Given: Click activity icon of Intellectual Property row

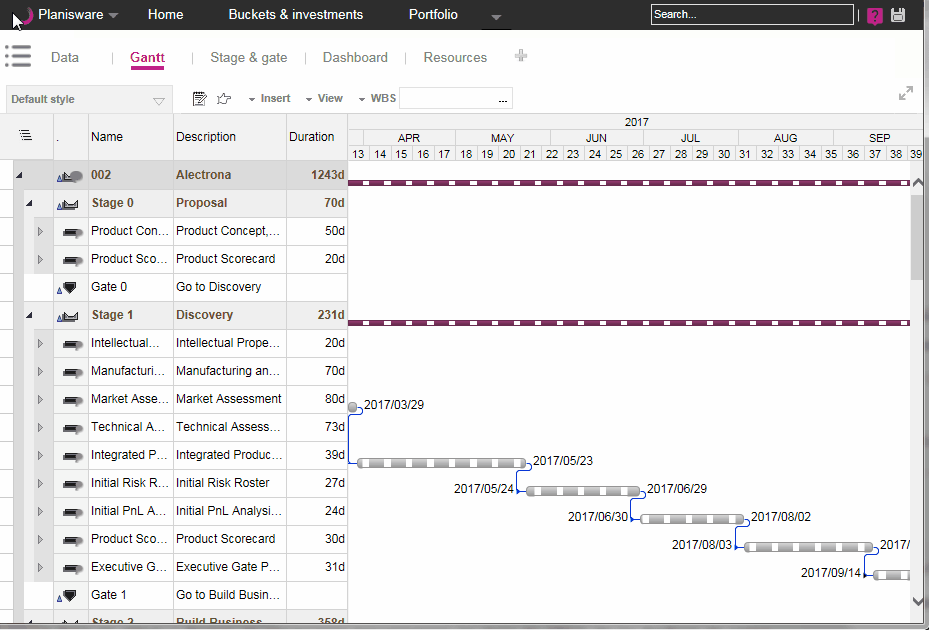Looking at the screenshot, I should [x=72, y=344].
